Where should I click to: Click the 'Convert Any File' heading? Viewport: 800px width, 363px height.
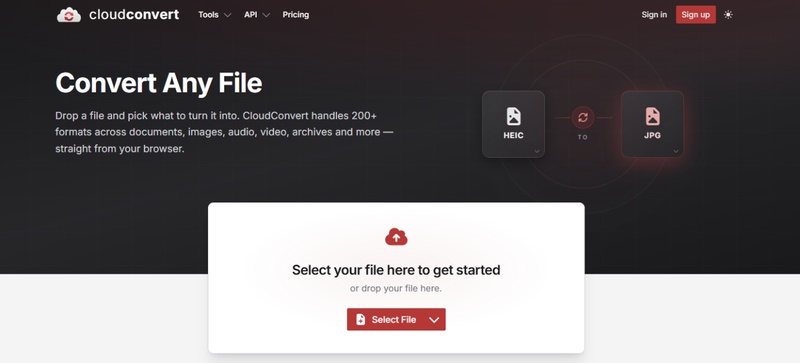click(x=159, y=83)
